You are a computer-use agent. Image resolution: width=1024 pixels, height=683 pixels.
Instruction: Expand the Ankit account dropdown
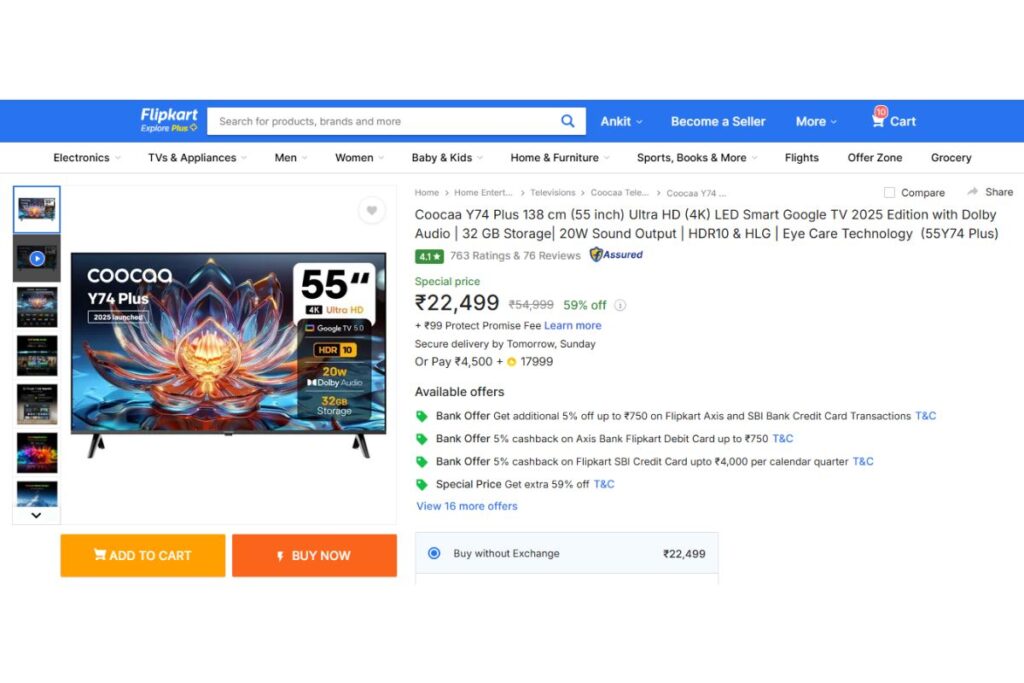(x=621, y=121)
